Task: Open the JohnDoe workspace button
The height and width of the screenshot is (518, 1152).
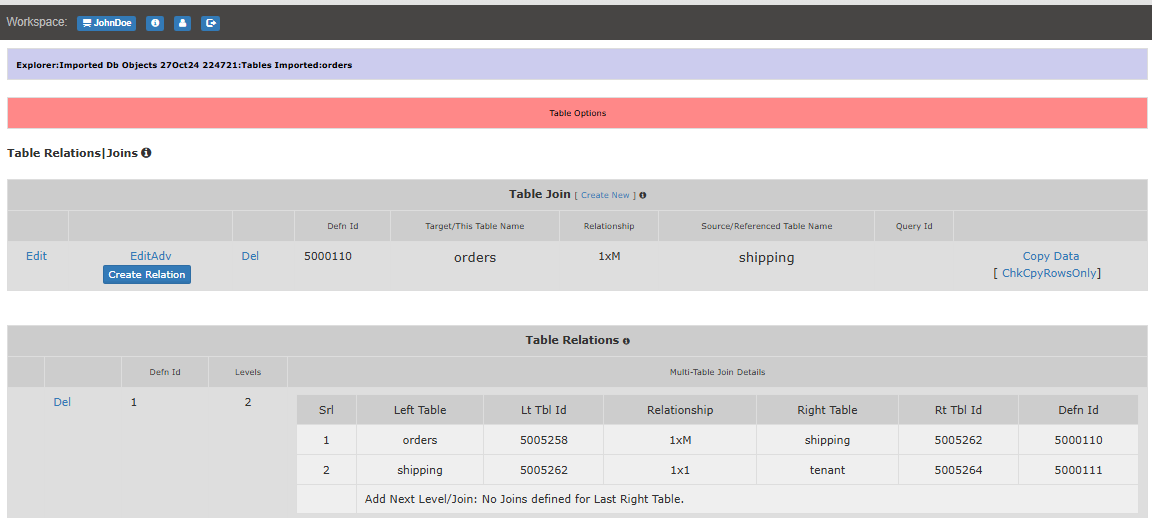Action: 107,23
